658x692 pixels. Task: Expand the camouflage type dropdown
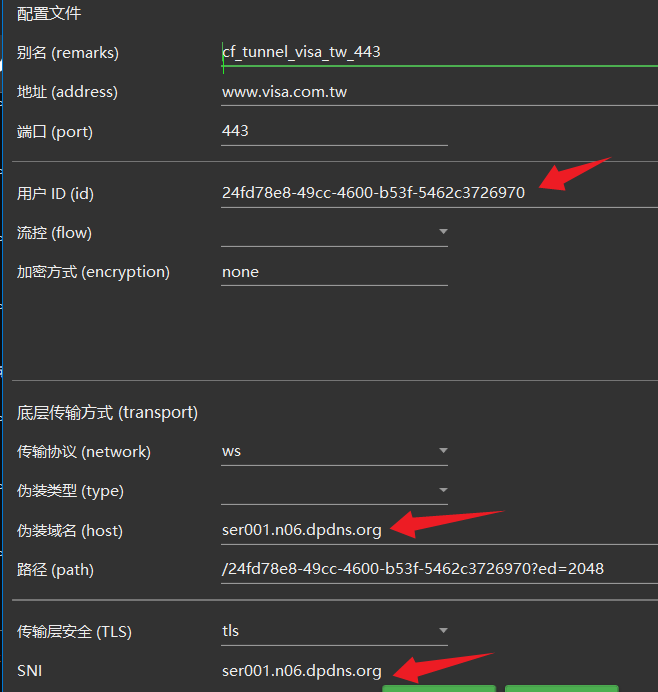point(334,491)
